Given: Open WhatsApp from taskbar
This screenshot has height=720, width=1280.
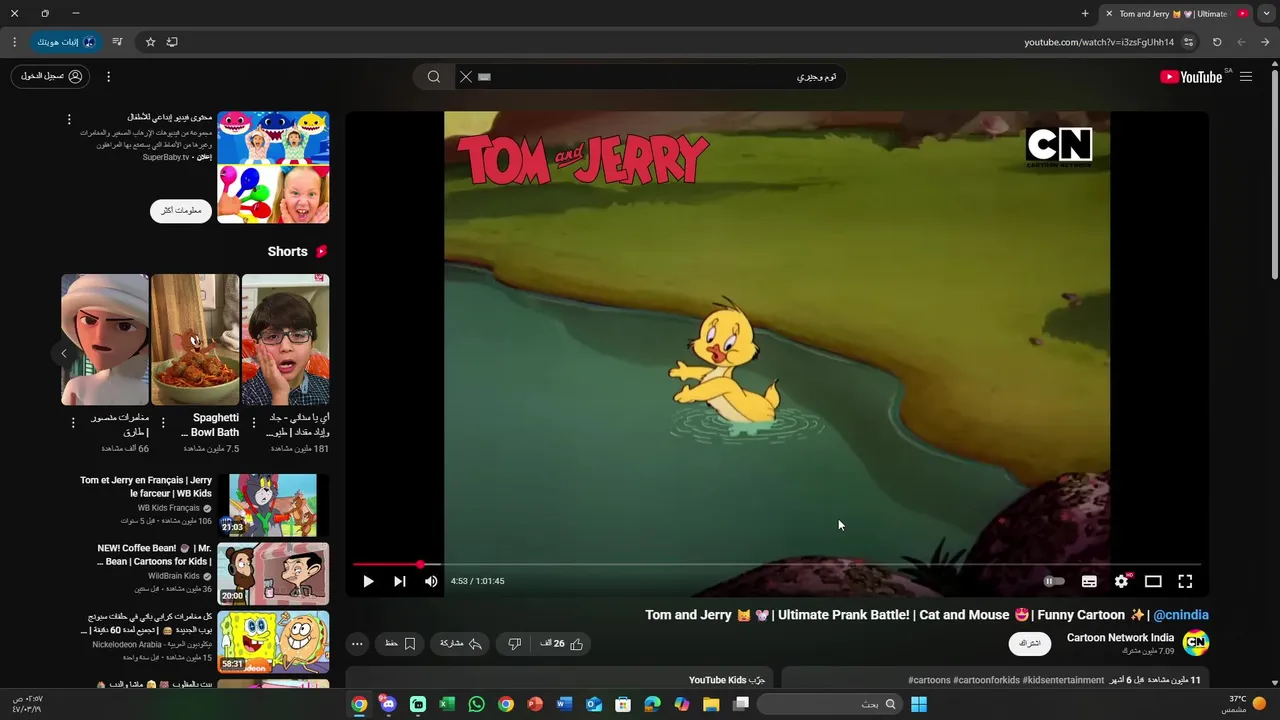Looking at the screenshot, I should pyautogui.click(x=476, y=704).
